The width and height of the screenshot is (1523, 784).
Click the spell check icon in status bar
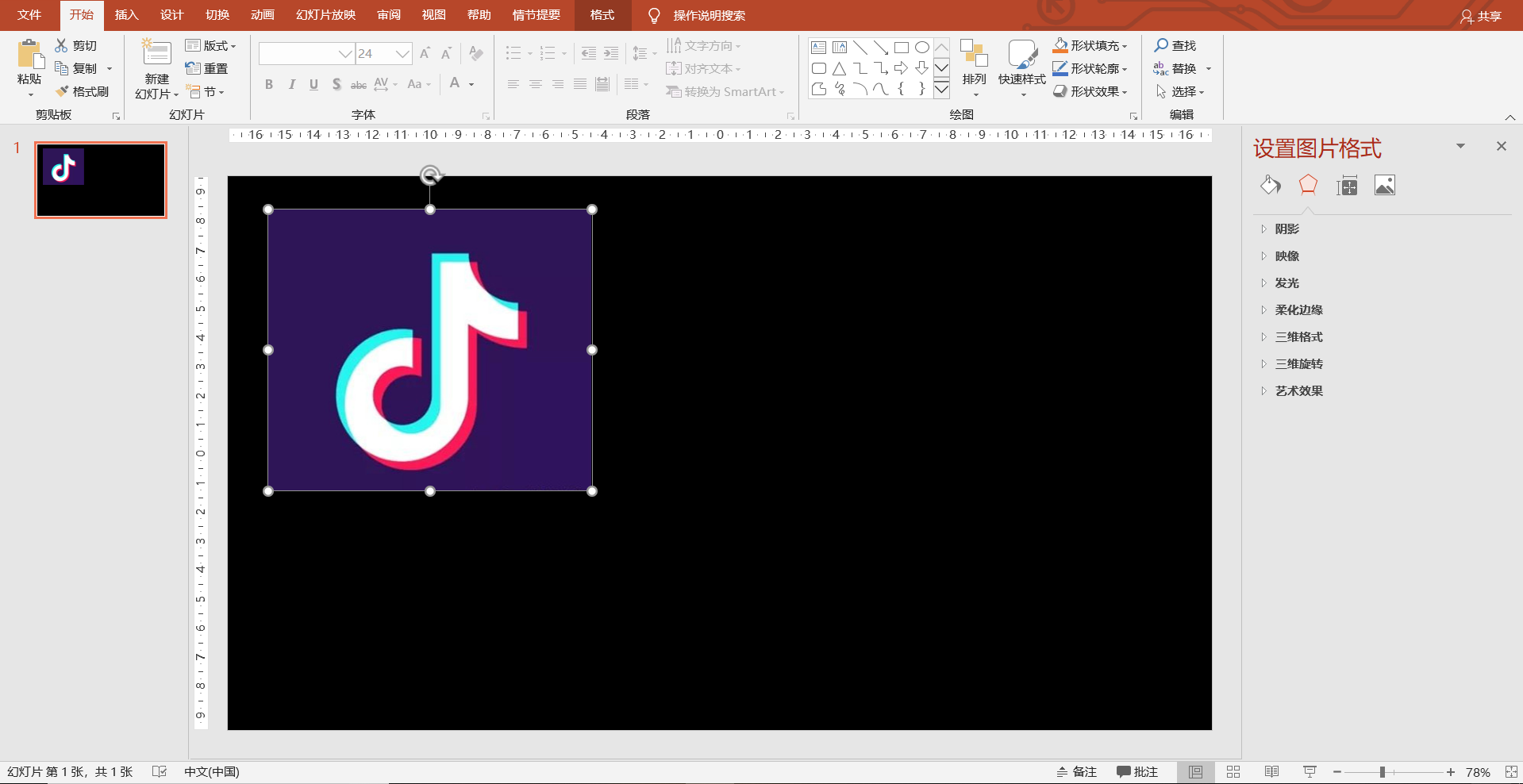point(160,772)
